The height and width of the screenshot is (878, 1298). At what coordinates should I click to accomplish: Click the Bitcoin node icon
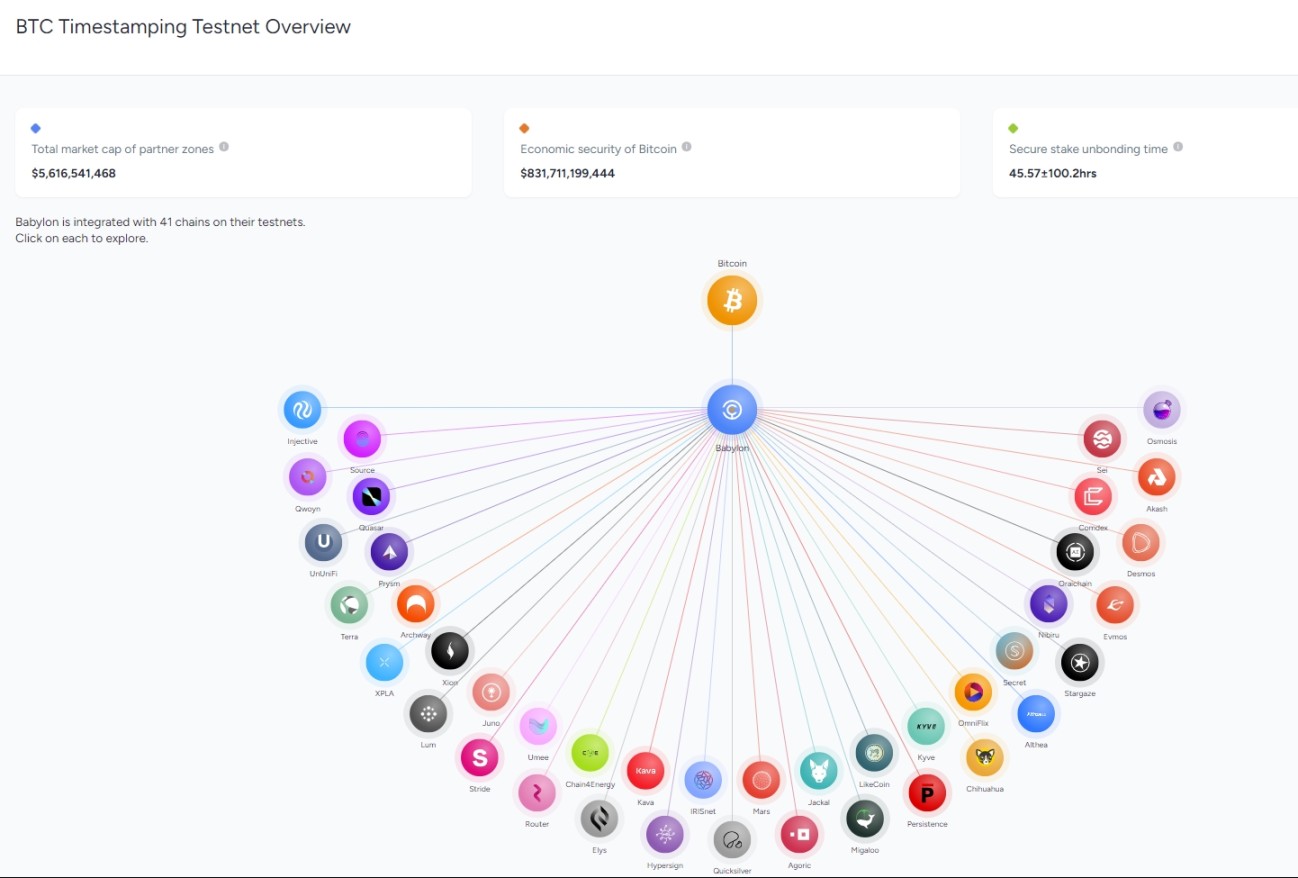click(x=732, y=300)
